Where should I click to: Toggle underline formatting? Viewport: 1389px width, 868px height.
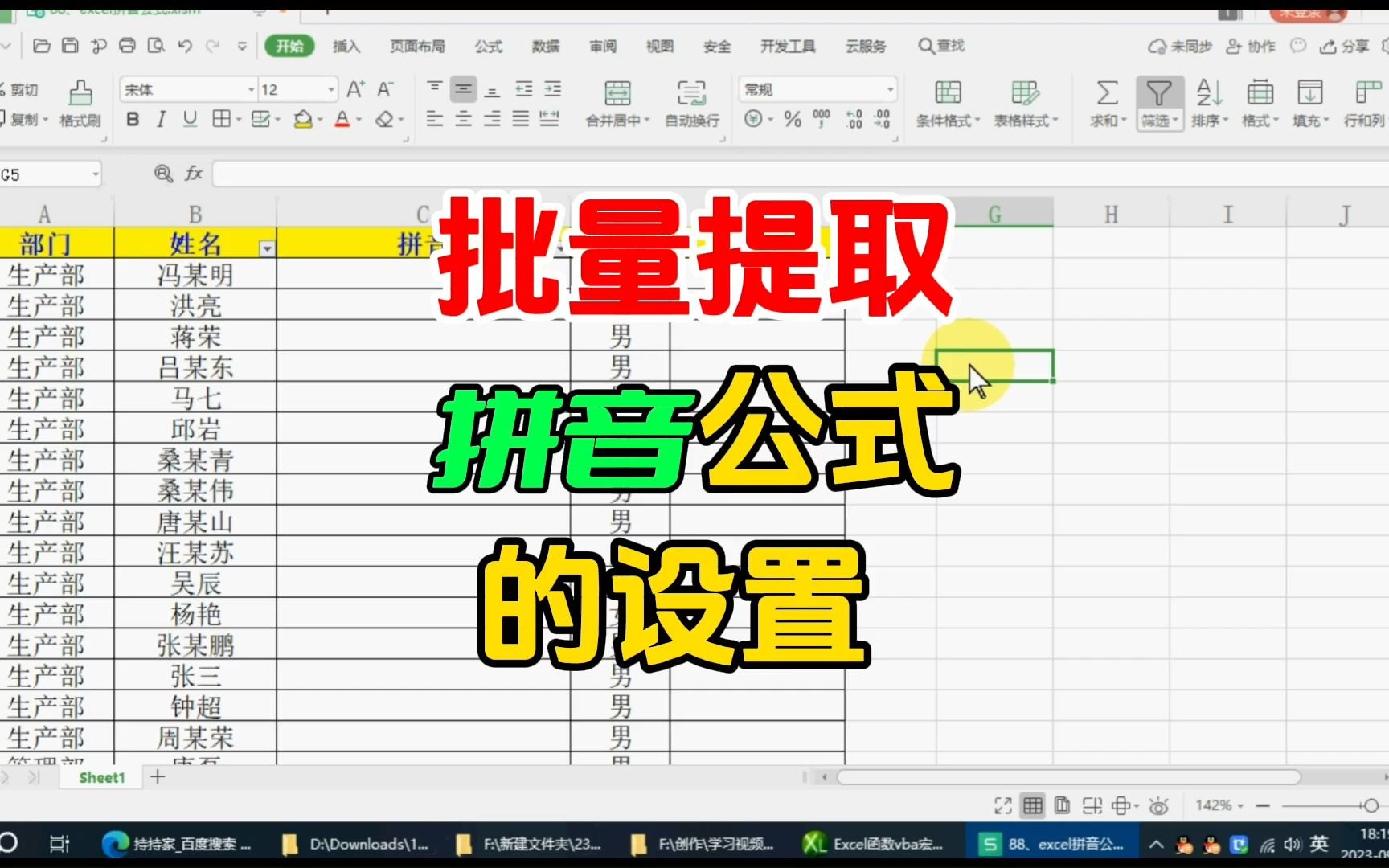point(189,119)
